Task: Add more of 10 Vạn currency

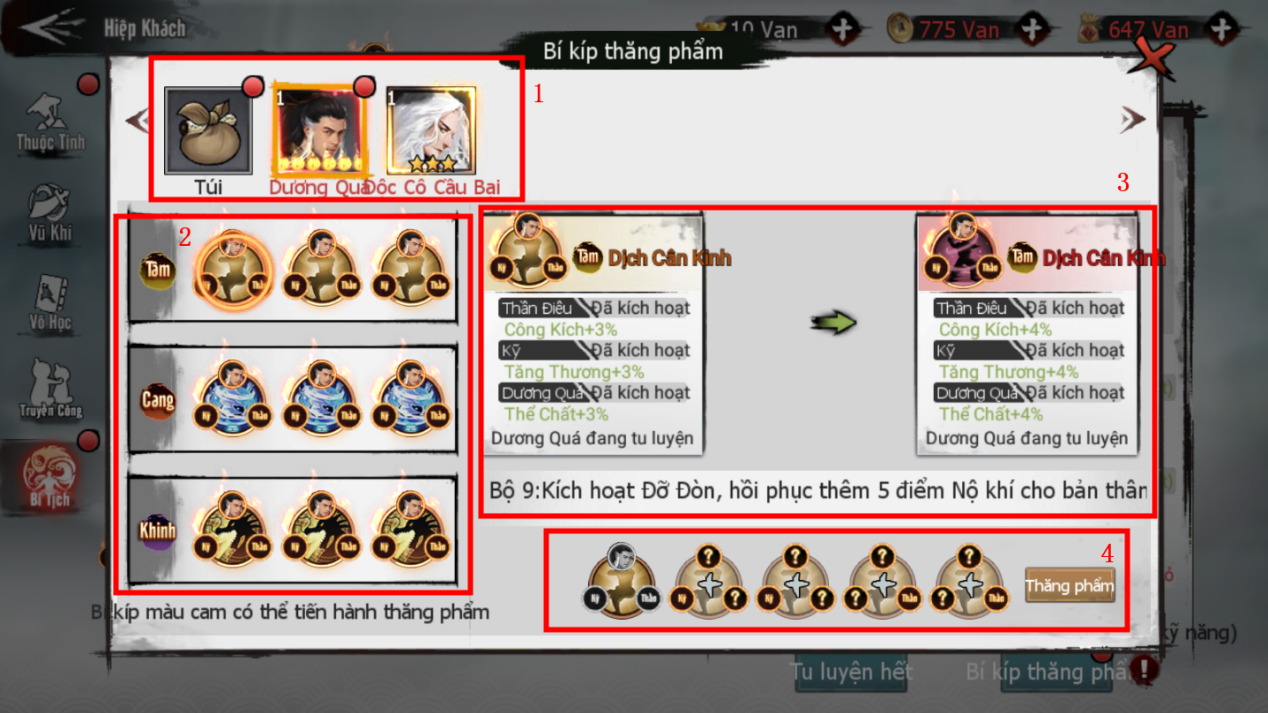Action: pyautogui.click(x=843, y=29)
